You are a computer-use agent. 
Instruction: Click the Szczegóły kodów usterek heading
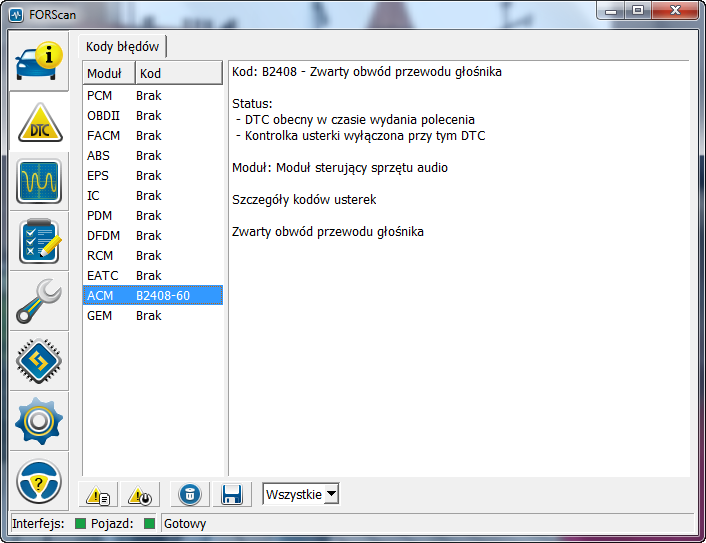(x=304, y=199)
